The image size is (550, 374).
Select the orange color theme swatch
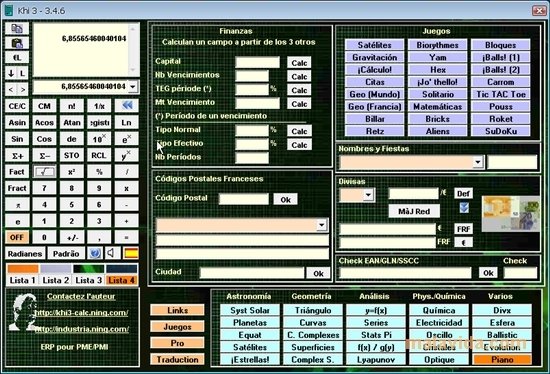[x=23, y=269]
